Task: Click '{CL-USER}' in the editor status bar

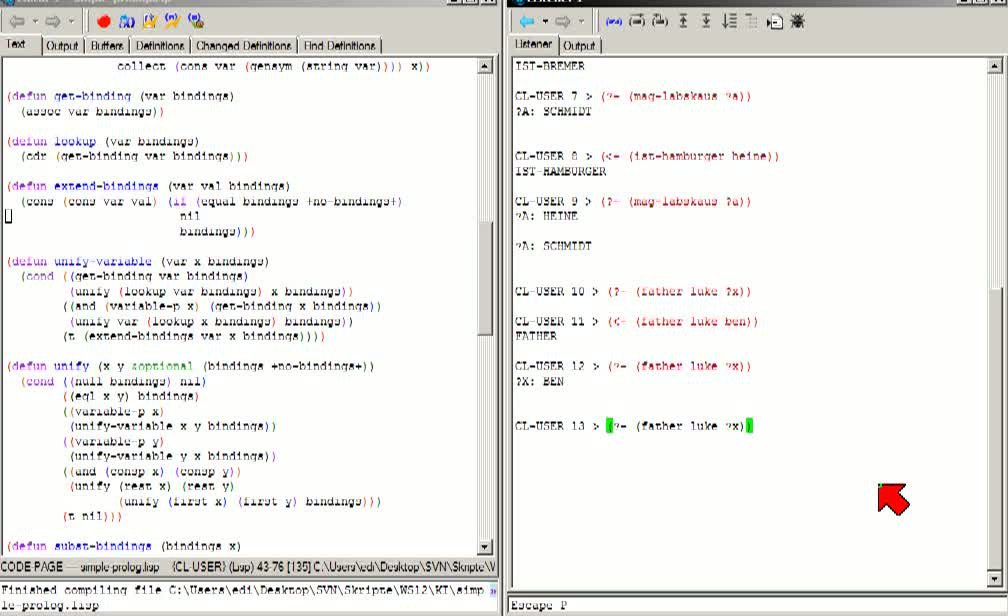Action: pos(199,567)
